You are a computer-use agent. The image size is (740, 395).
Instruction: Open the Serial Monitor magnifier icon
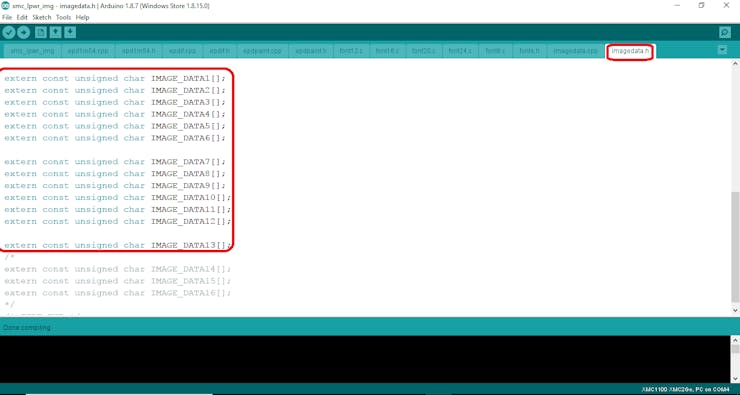(x=725, y=32)
